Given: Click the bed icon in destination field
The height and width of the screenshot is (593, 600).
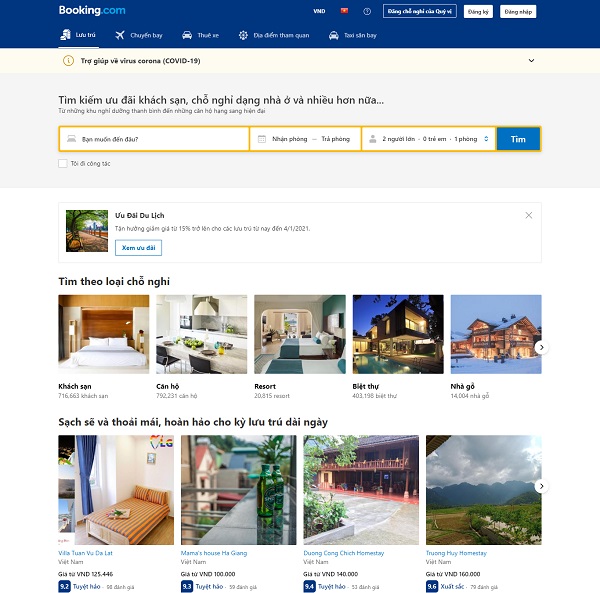Looking at the screenshot, I should (72, 139).
